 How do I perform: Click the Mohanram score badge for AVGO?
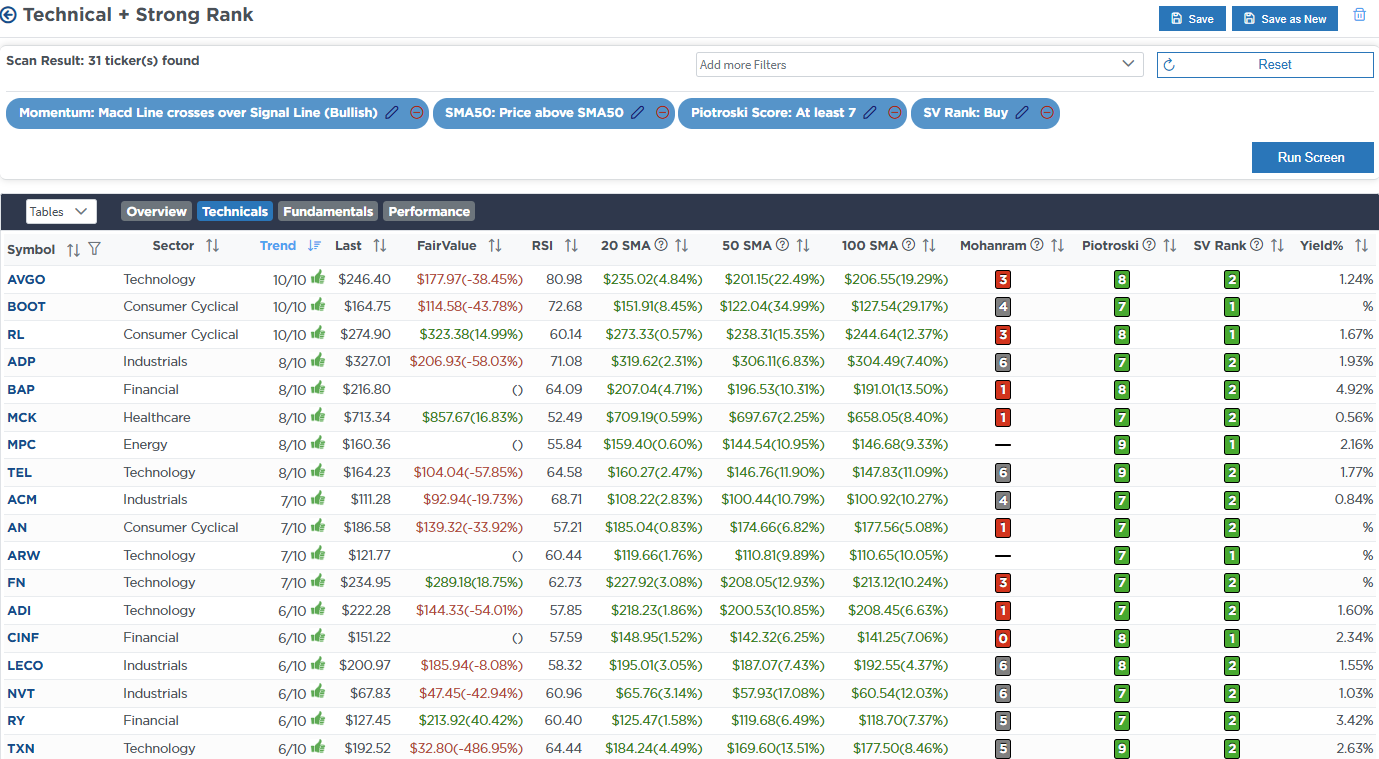[1003, 280]
